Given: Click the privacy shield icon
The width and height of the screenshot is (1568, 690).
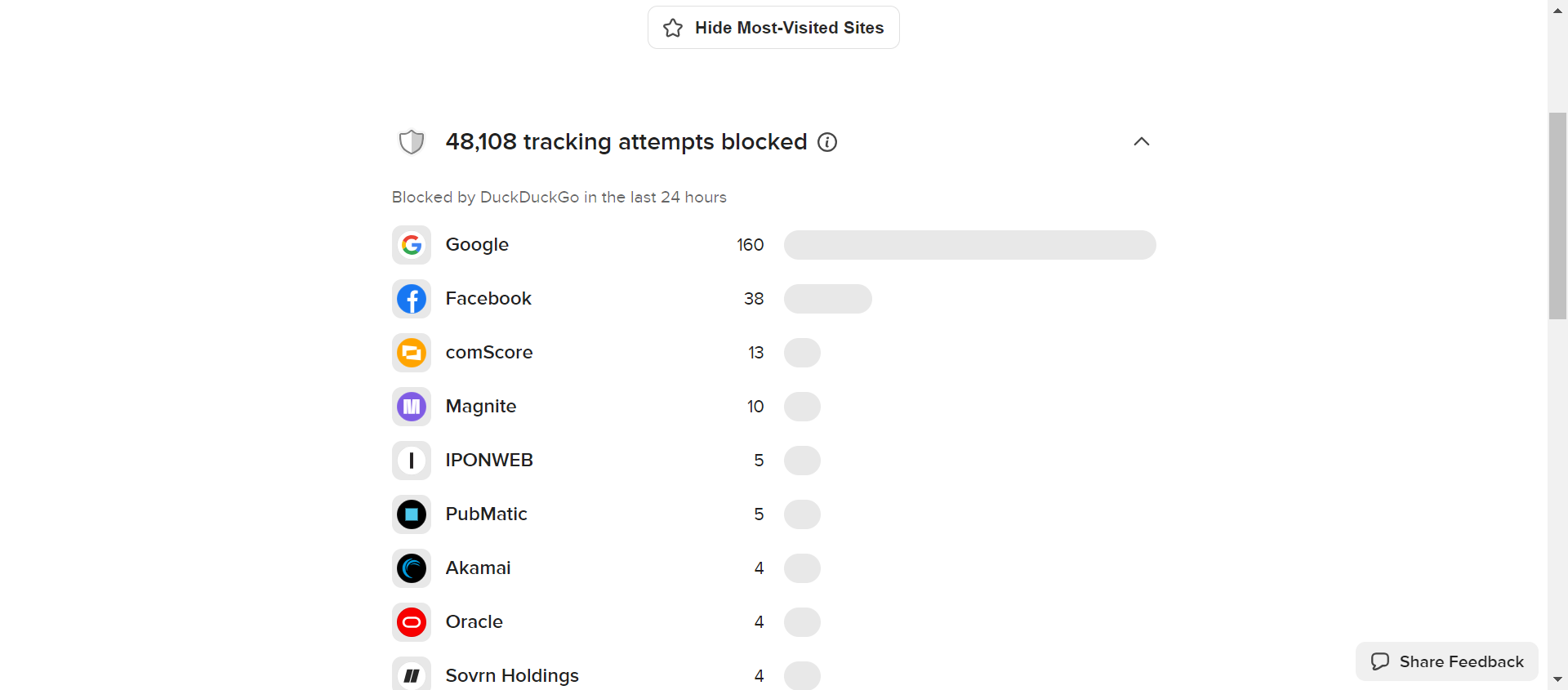Looking at the screenshot, I should [x=412, y=142].
